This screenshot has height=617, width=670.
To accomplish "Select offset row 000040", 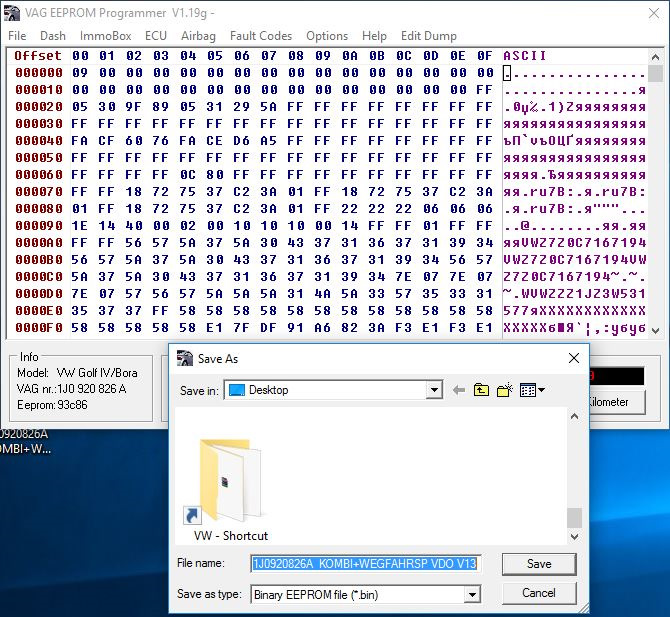I will (39, 141).
